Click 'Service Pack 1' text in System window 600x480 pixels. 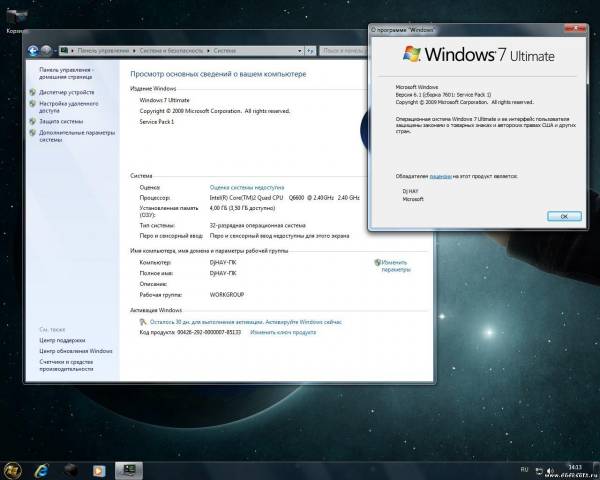(x=157, y=122)
